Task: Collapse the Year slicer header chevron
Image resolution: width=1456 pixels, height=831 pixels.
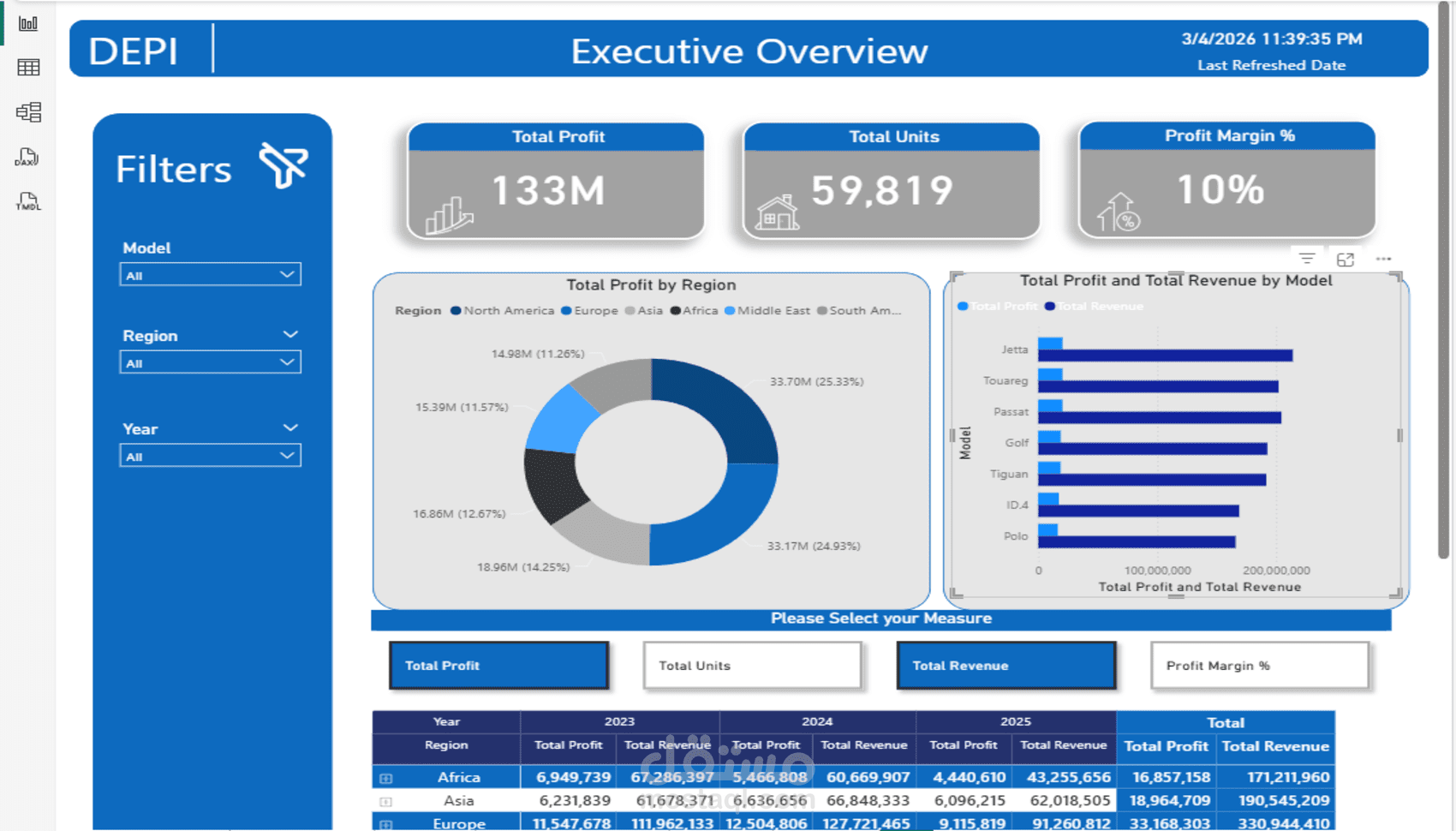Action: [x=290, y=427]
